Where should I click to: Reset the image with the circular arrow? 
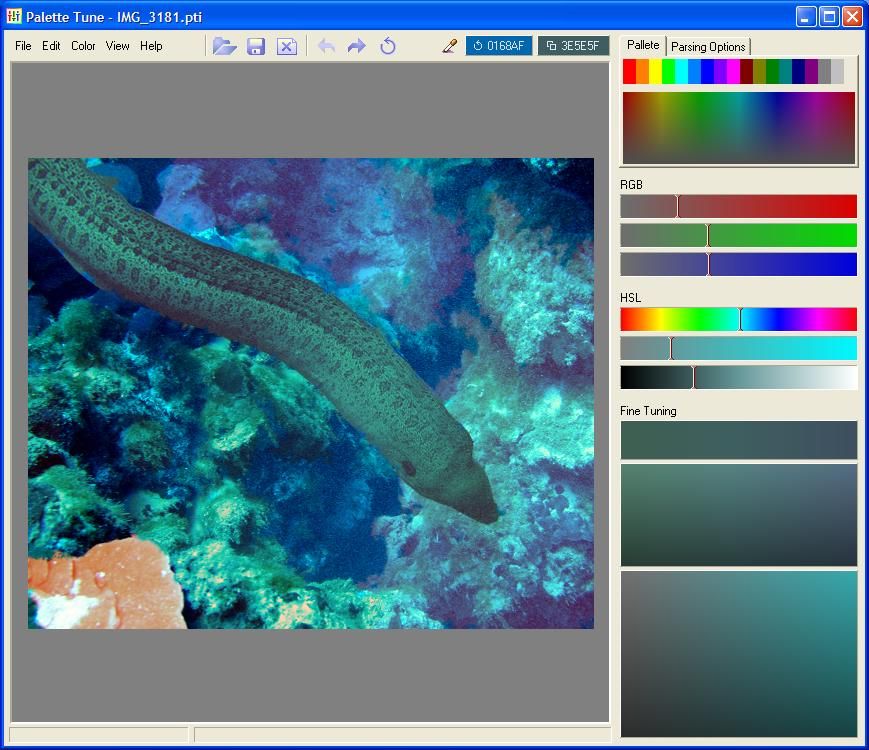coord(387,45)
